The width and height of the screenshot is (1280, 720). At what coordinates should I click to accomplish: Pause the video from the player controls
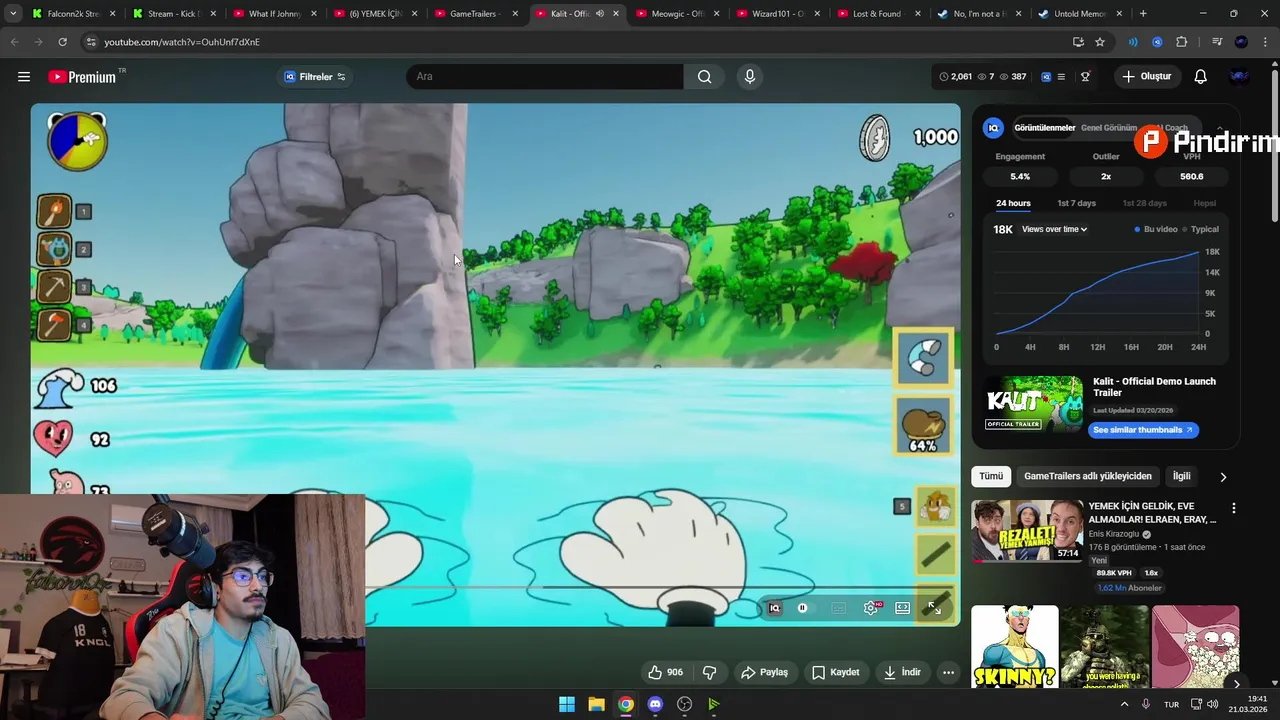[x=803, y=608]
